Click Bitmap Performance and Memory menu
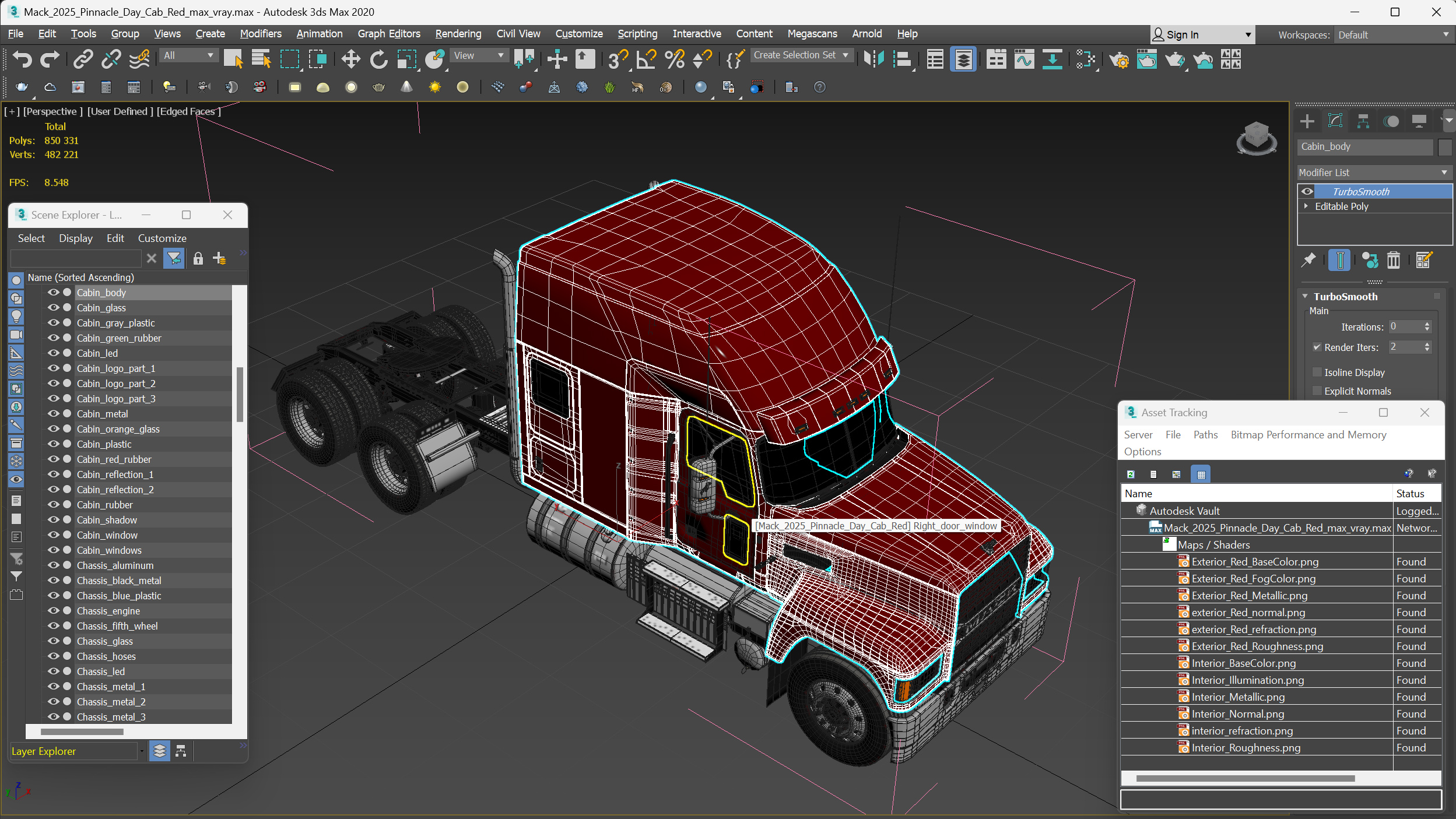 pyautogui.click(x=1308, y=434)
